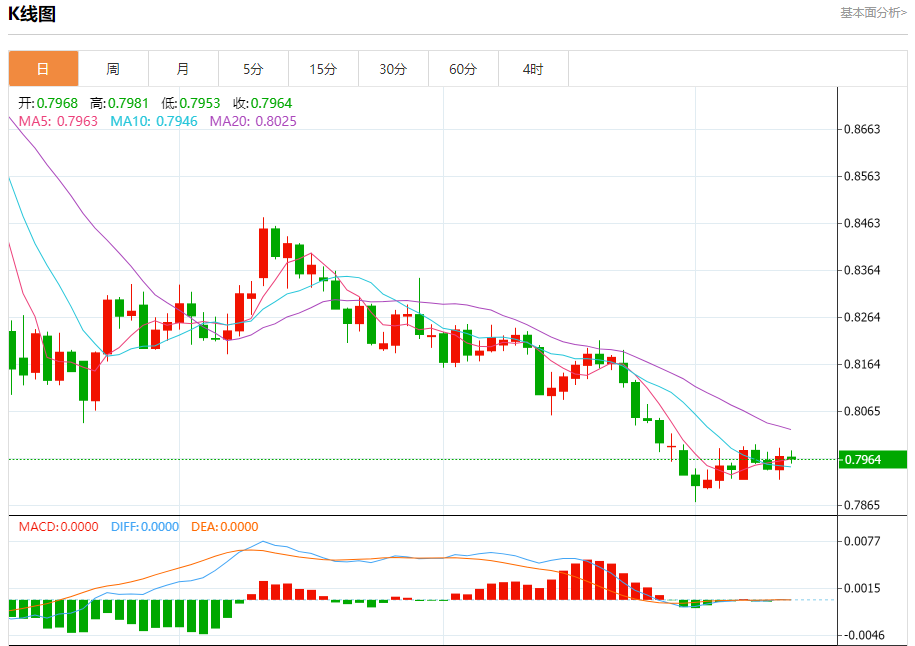Click the 0.8264 price axis label
Screen dimensions: 915x646
(862, 317)
